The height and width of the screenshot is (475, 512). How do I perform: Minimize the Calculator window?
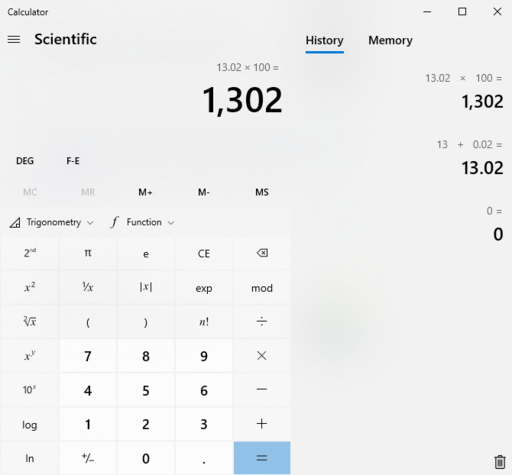click(427, 12)
